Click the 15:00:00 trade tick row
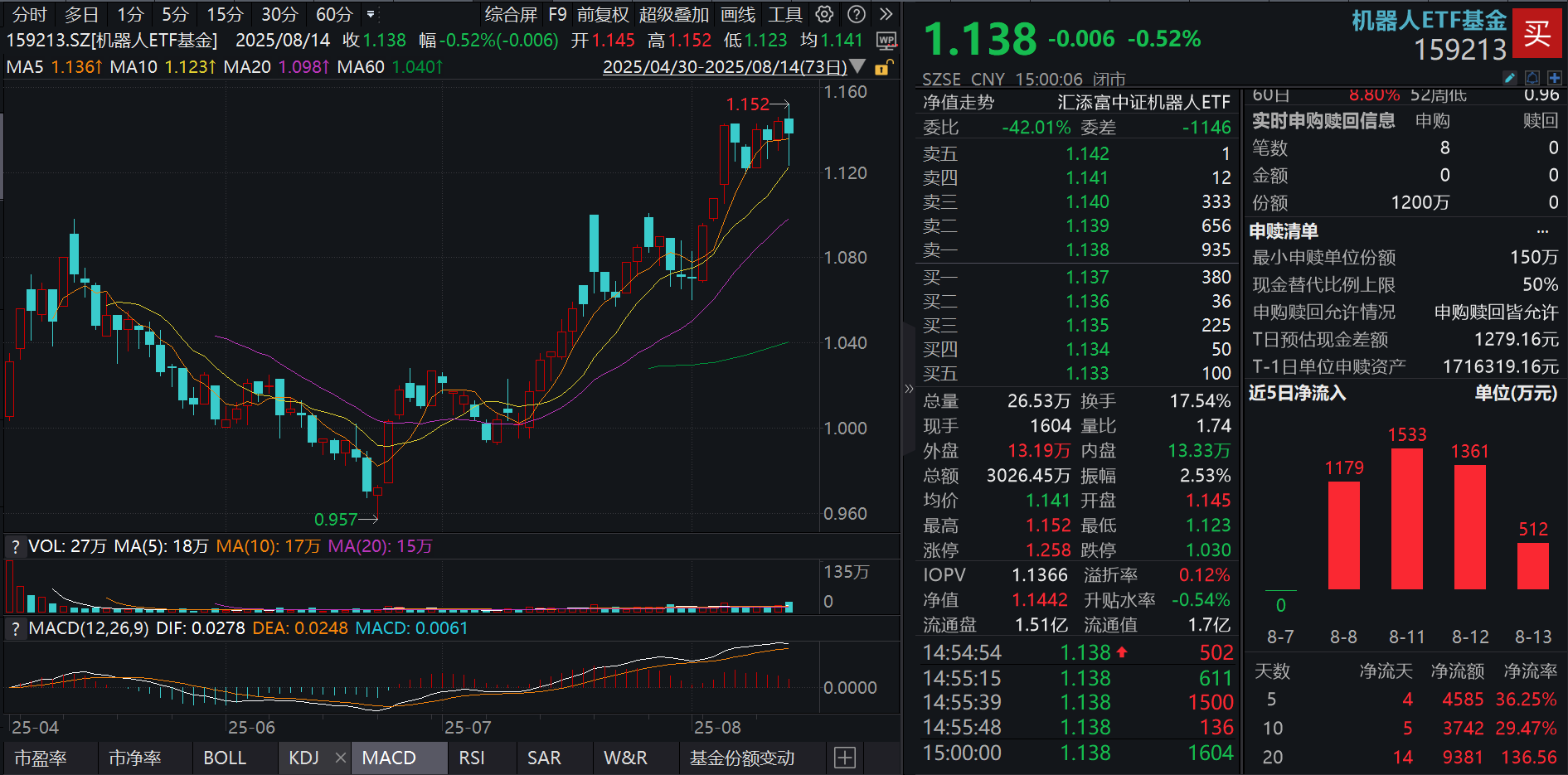1568x775 pixels. point(1076,753)
